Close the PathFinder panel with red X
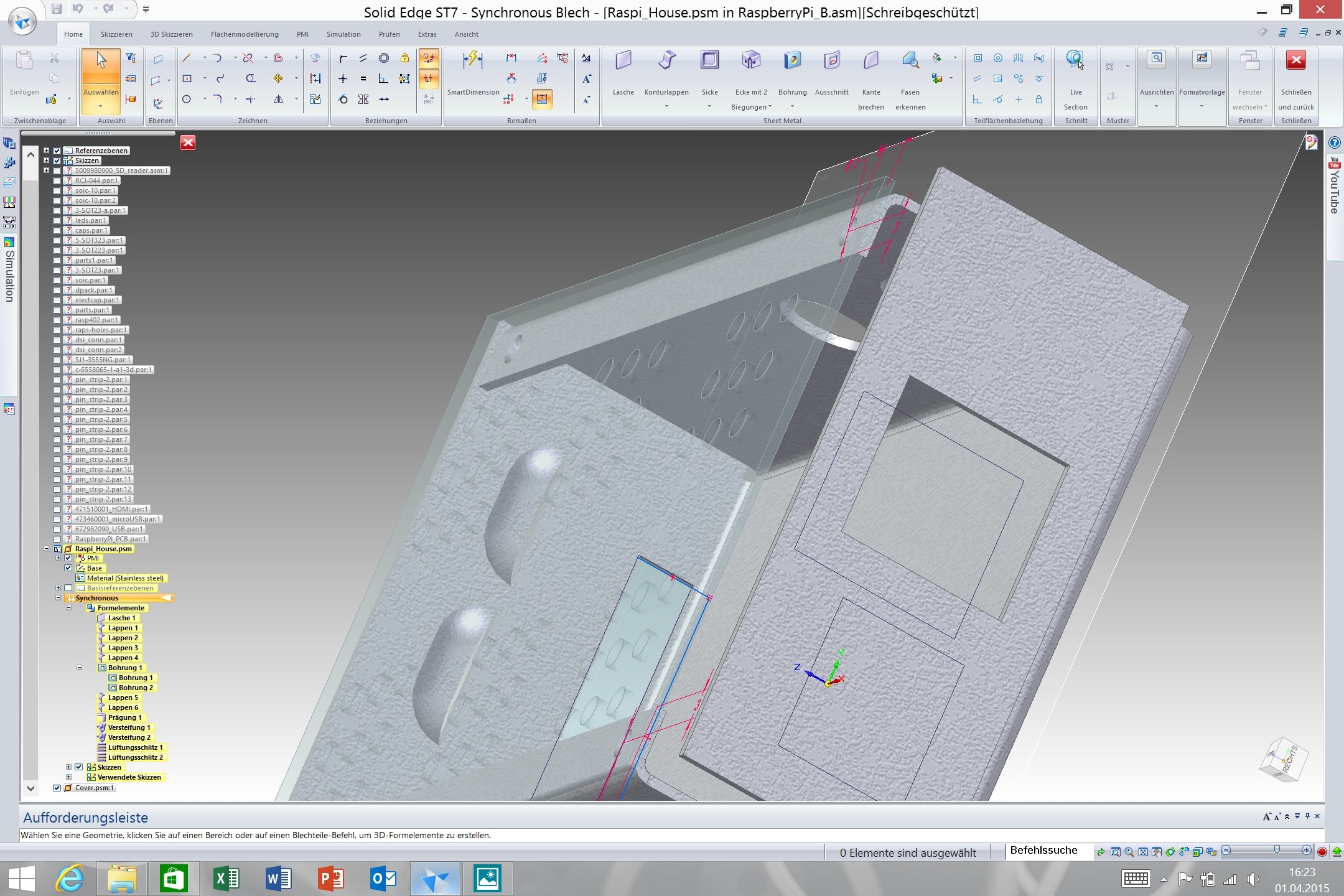This screenshot has width=1344, height=896. pyautogui.click(x=188, y=142)
